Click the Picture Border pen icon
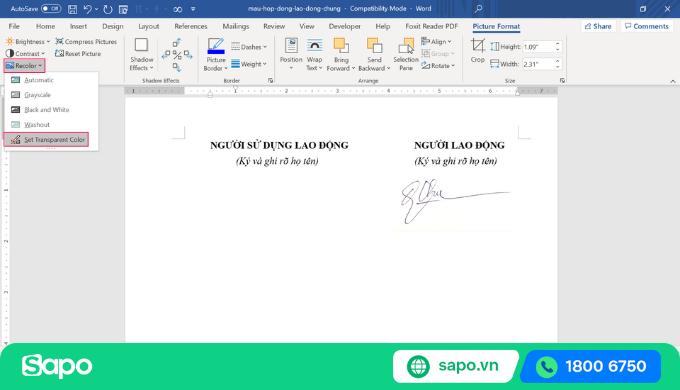 coord(216,46)
